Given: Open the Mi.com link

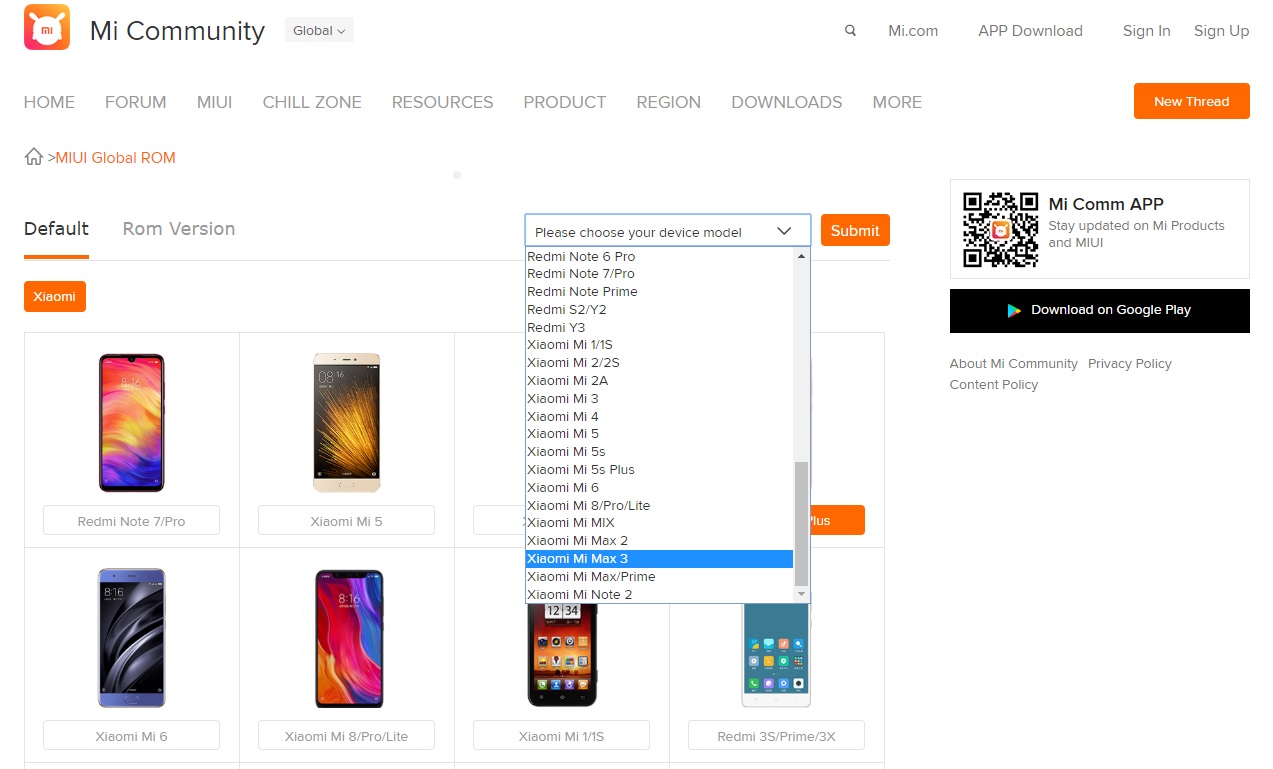Looking at the screenshot, I should click(x=913, y=31).
